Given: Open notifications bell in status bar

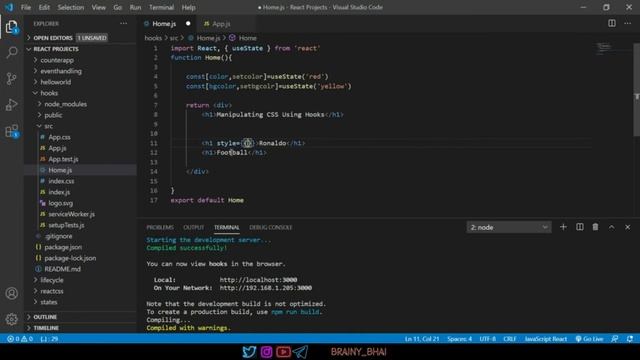Looking at the screenshot, I should 630,339.
